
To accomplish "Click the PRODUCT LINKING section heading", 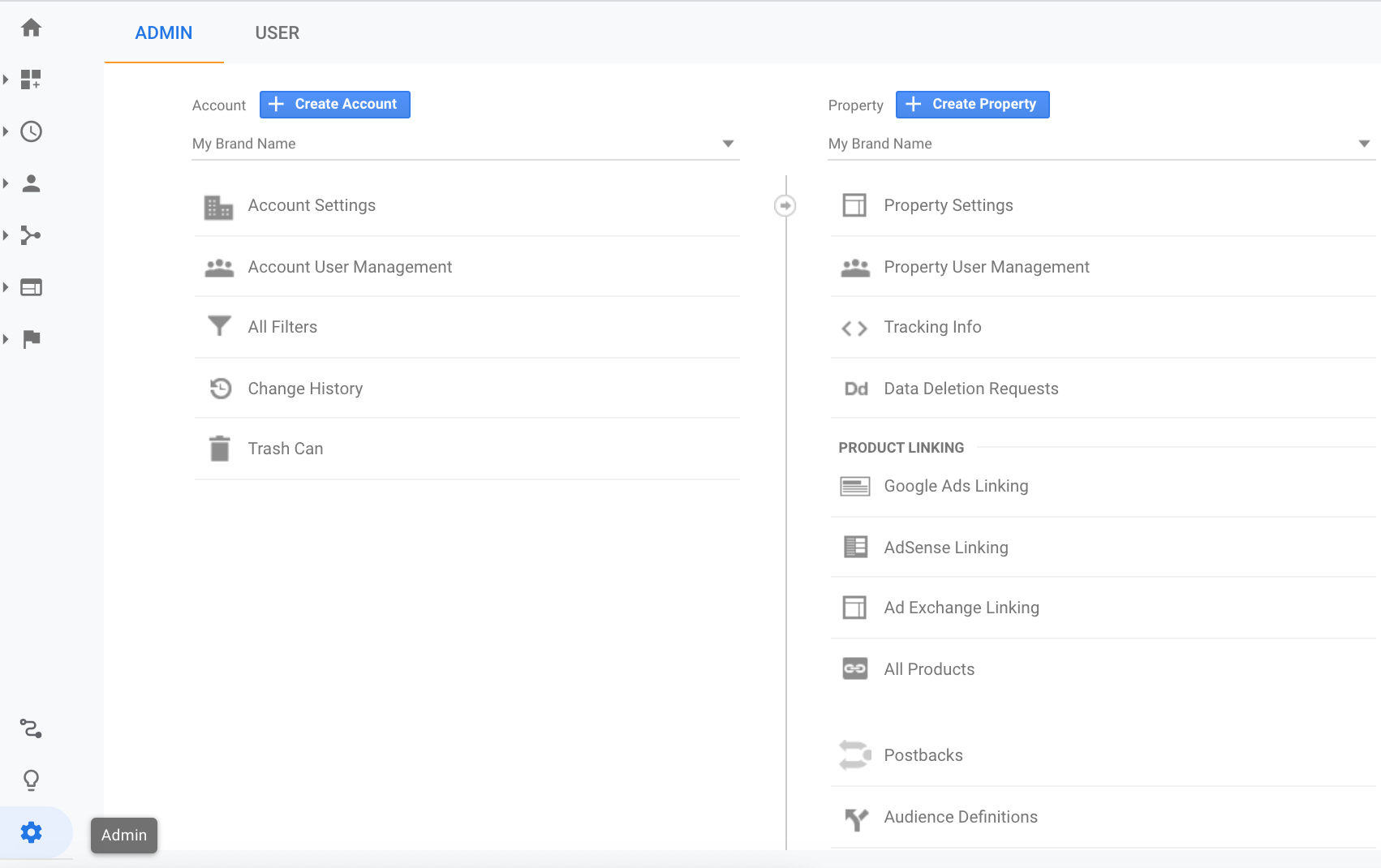I will click(x=901, y=448).
